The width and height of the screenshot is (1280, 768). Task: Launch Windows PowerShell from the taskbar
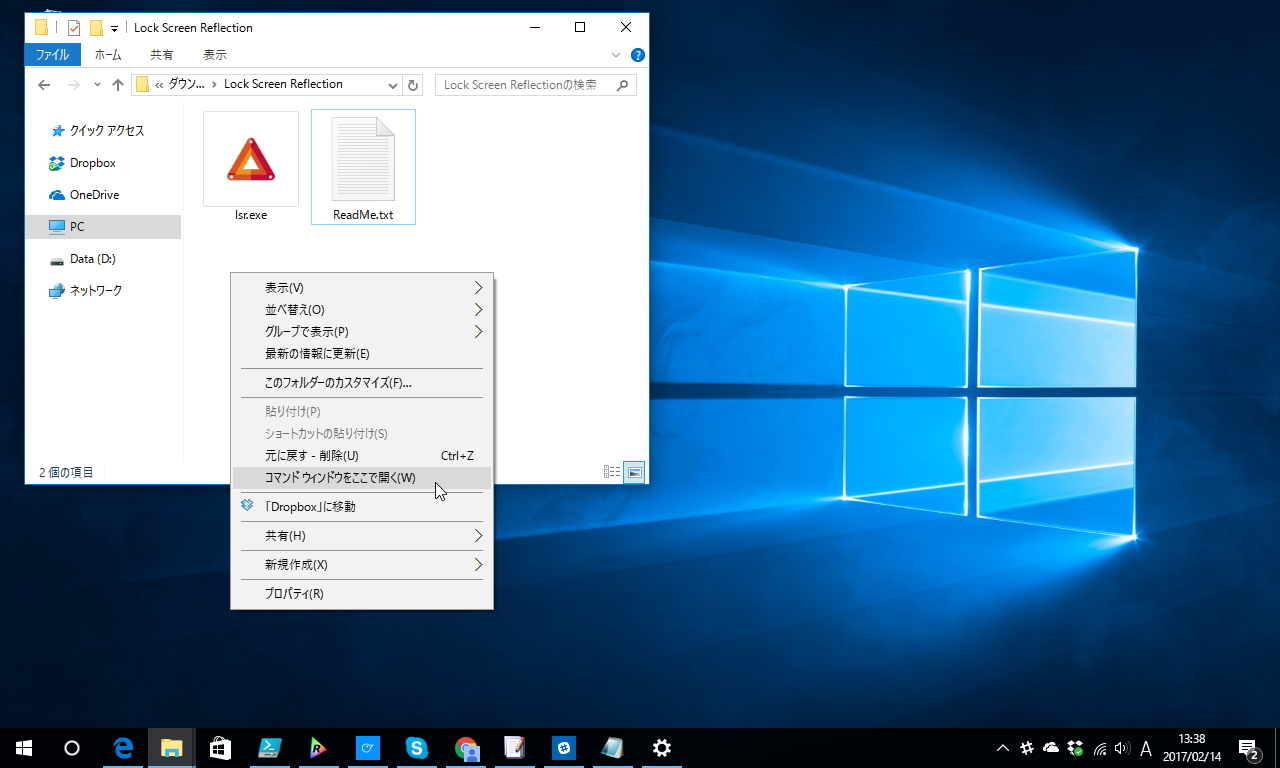[270, 748]
